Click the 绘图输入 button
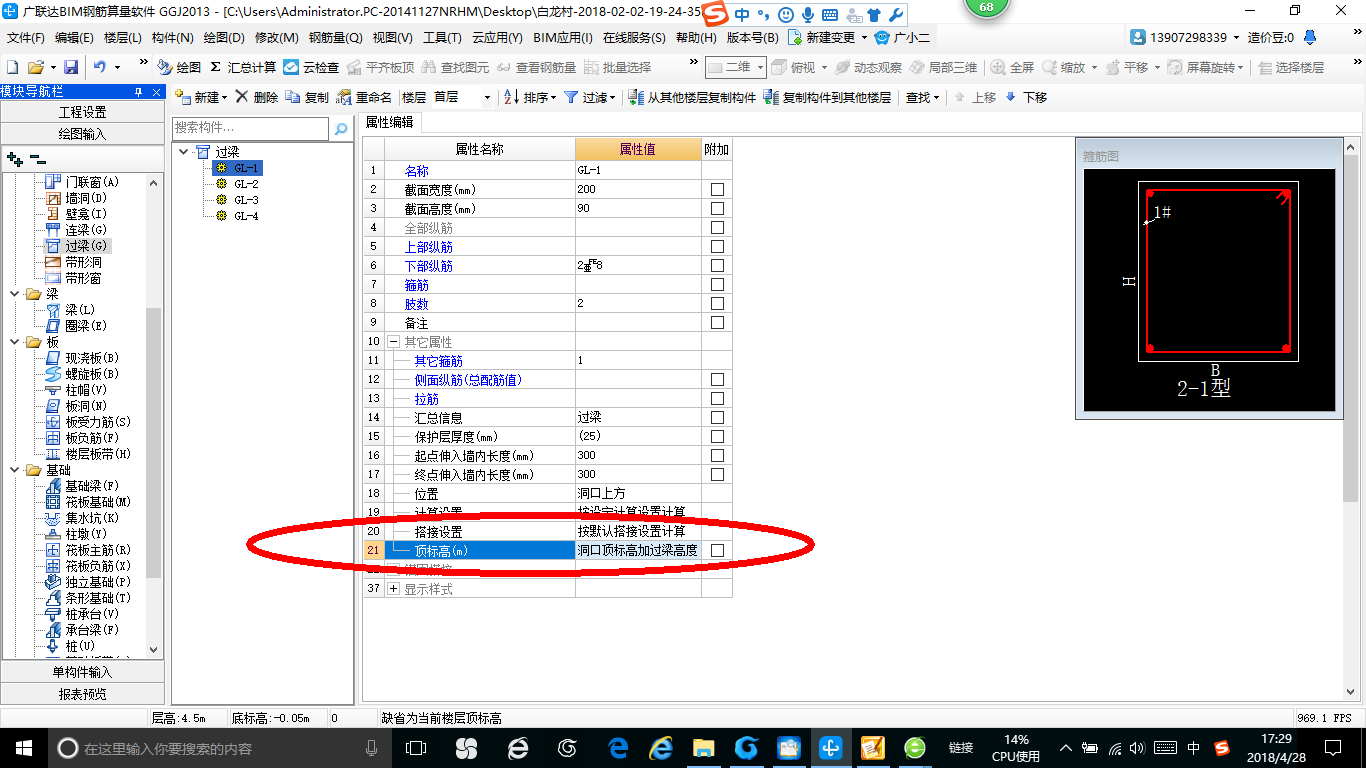Viewport: 1366px width, 768px height. click(82, 134)
